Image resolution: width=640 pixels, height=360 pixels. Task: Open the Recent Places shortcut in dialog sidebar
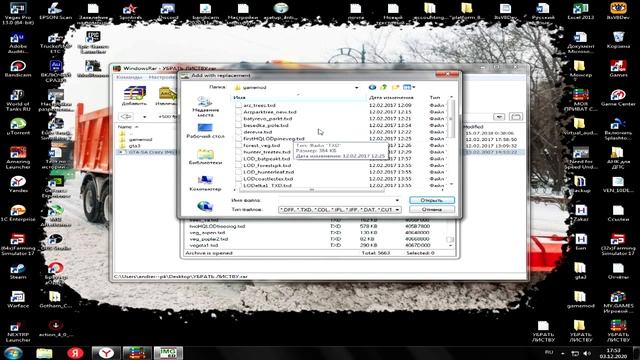(x=205, y=107)
